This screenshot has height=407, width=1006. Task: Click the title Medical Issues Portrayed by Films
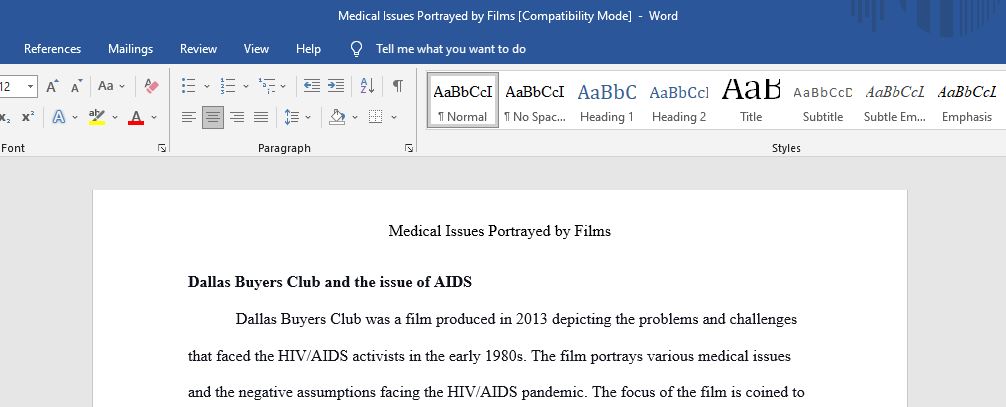coord(499,231)
